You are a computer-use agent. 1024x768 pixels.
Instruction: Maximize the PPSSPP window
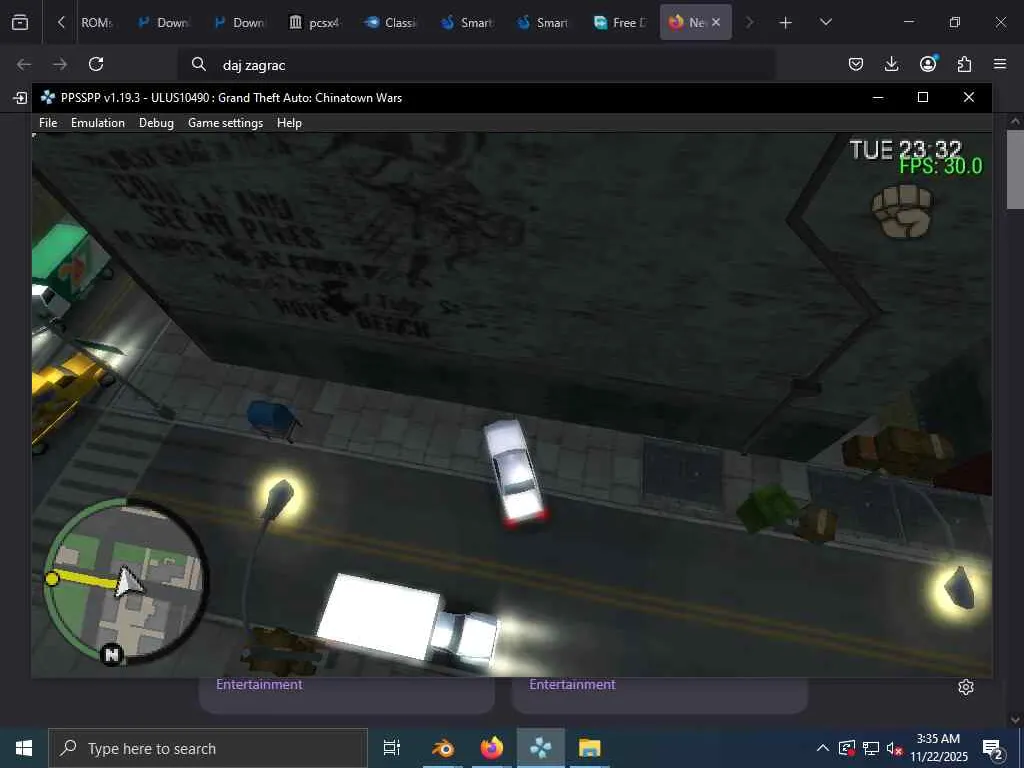tap(923, 97)
